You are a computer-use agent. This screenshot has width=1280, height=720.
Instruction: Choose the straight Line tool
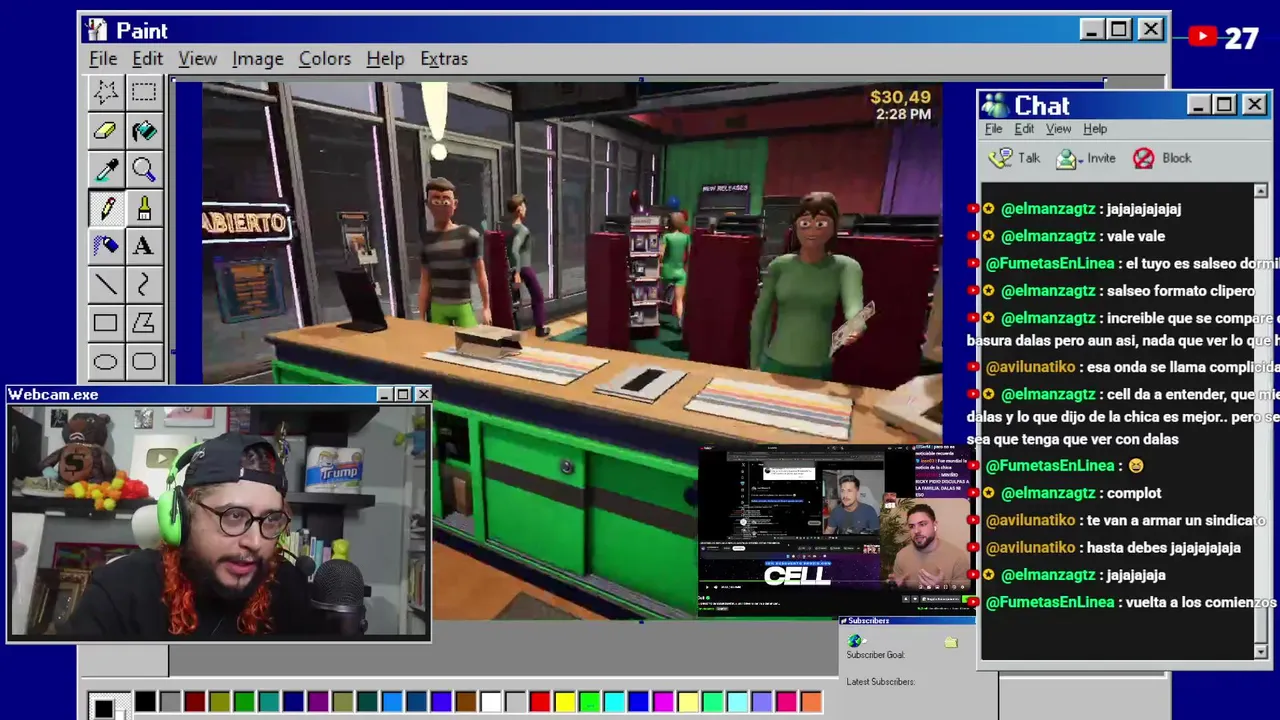pos(105,284)
